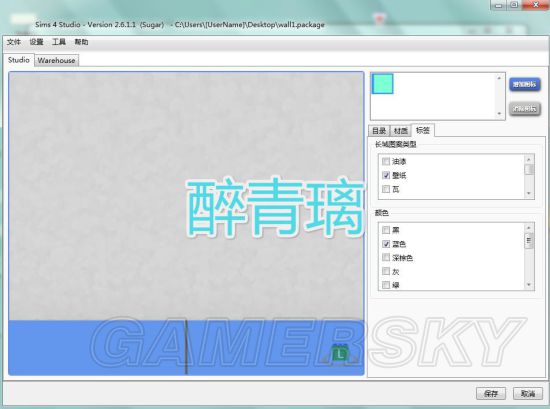Image resolution: width=550 pixels, height=409 pixels.
Task: Open the 工具 menu
Action: (x=59, y=42)
